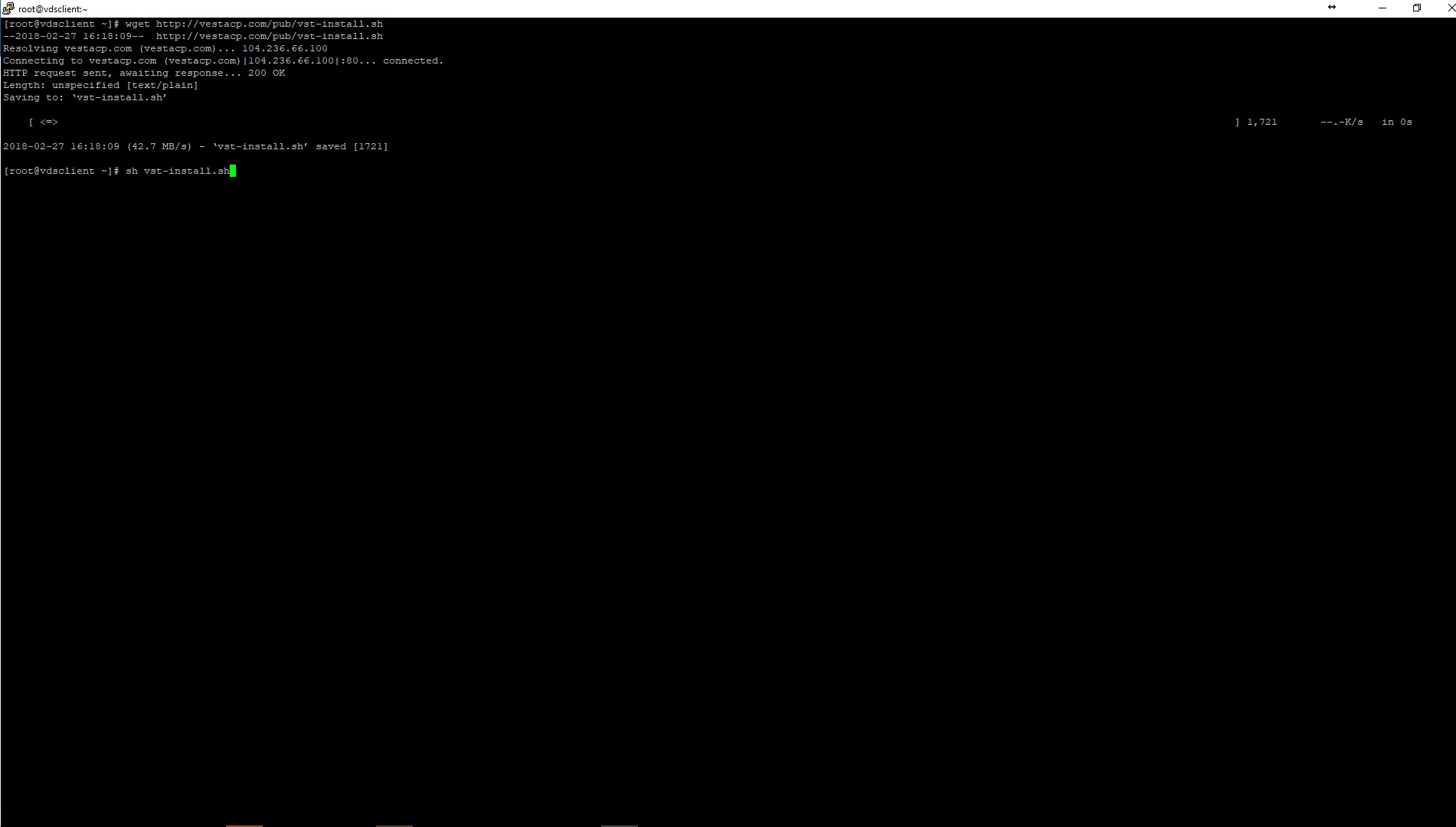Click the root@vdsclient:~ window title

[x=53, y=9]
